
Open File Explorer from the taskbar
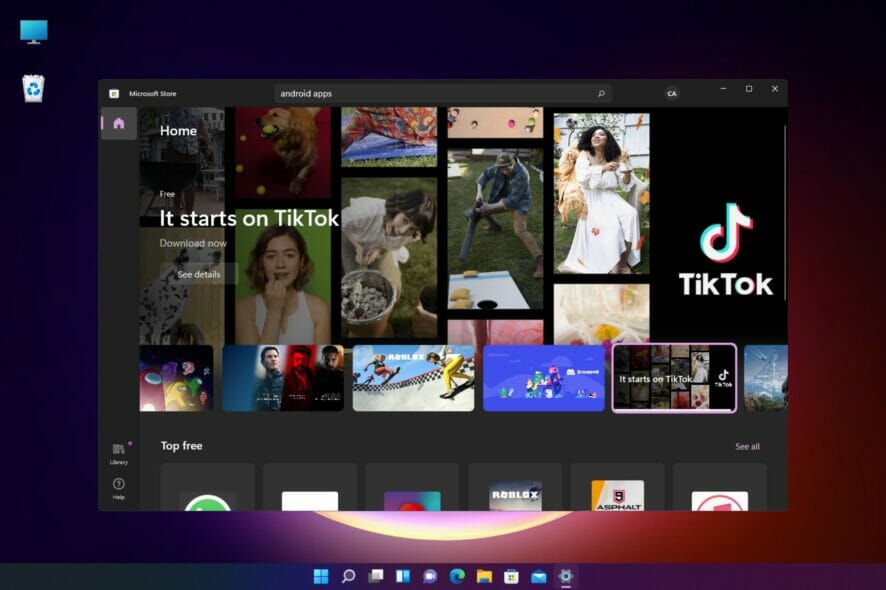(x=484, y=576)
